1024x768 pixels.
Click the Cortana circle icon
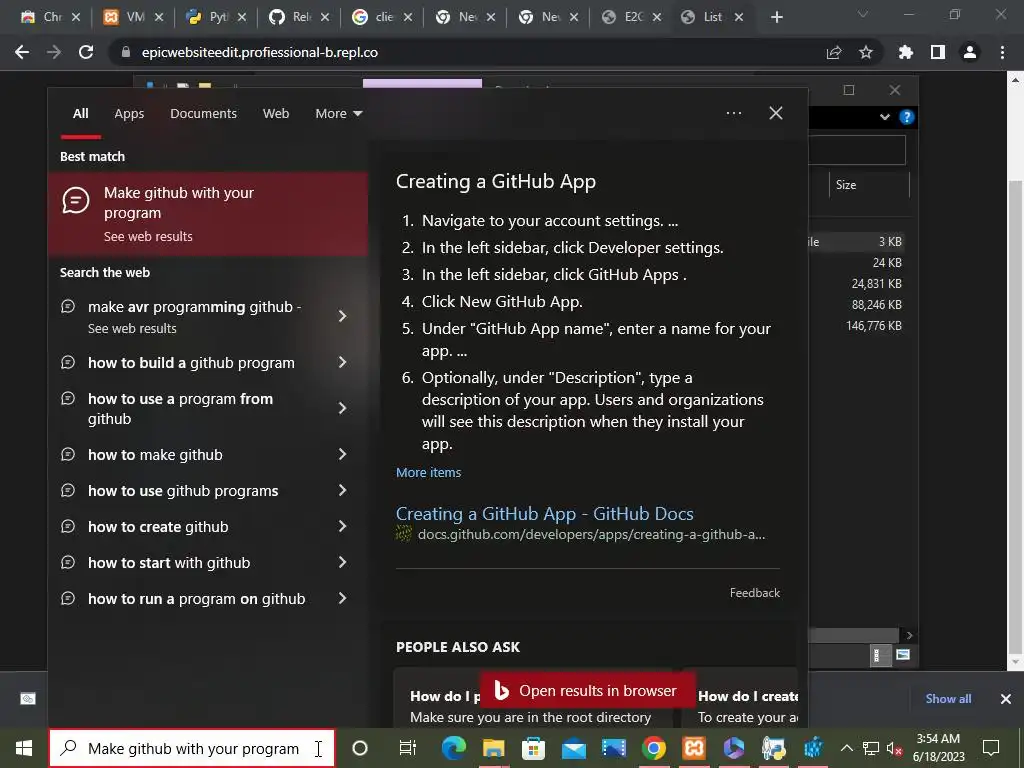[x=360, y=748]
